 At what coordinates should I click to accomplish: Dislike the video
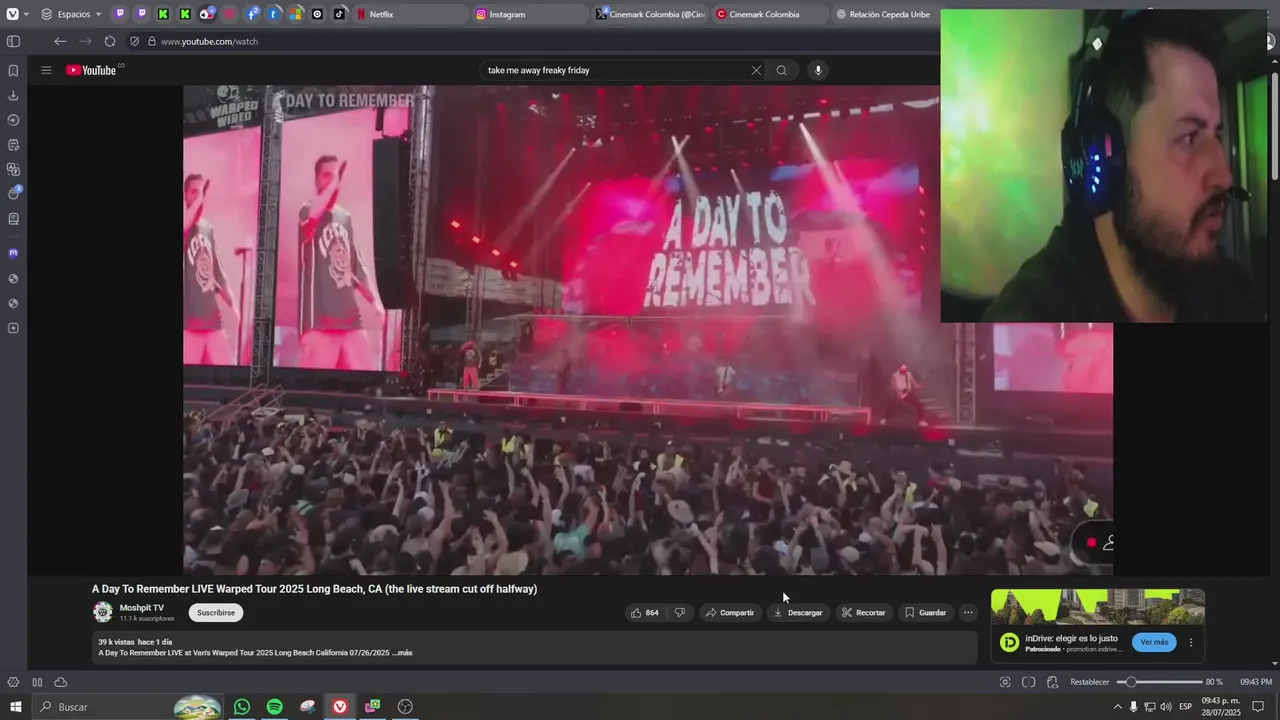click(680, 612)
